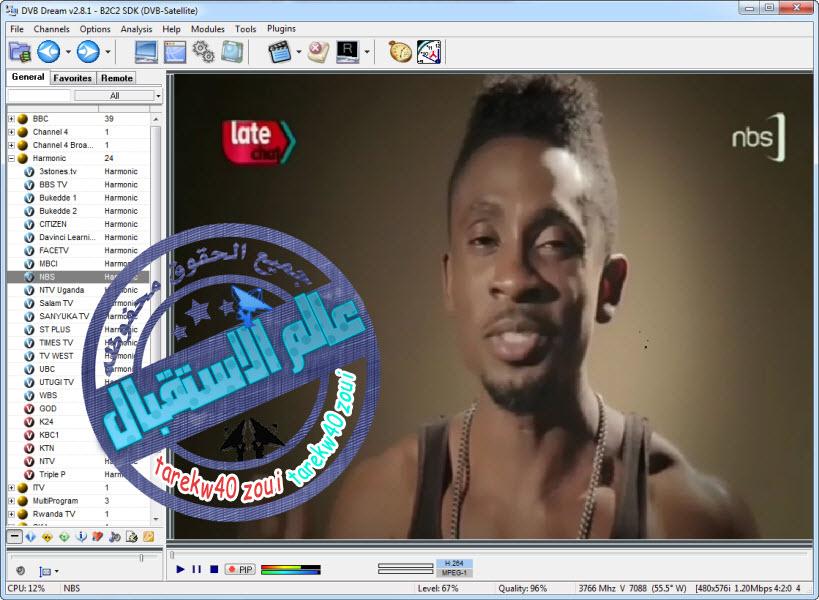819x600 pixels.
Task: Open the stopwatch timer icon
Action: click(400, 52)
